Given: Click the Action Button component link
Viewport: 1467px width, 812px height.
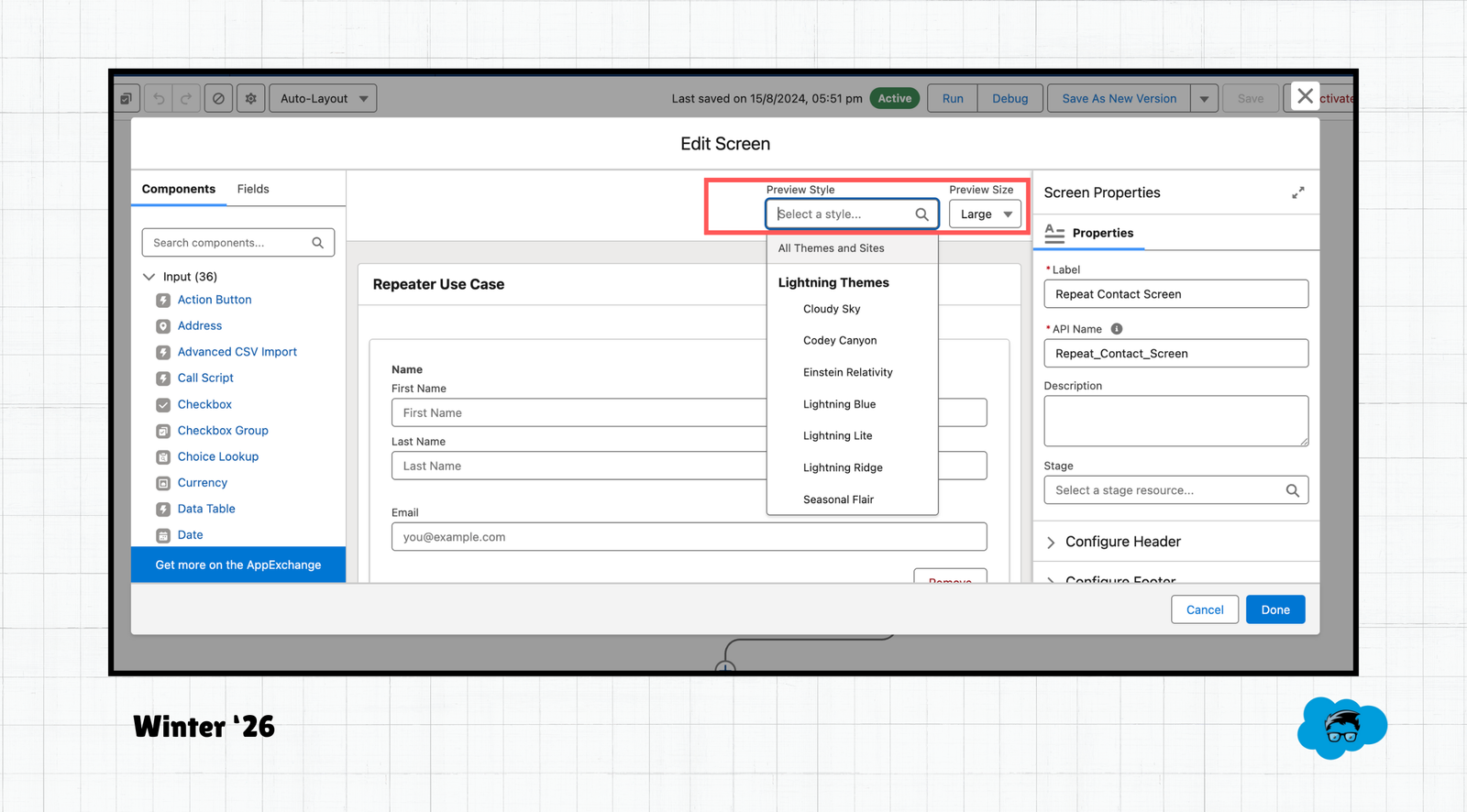Looking at the screenshot, I should coord(215,301).
